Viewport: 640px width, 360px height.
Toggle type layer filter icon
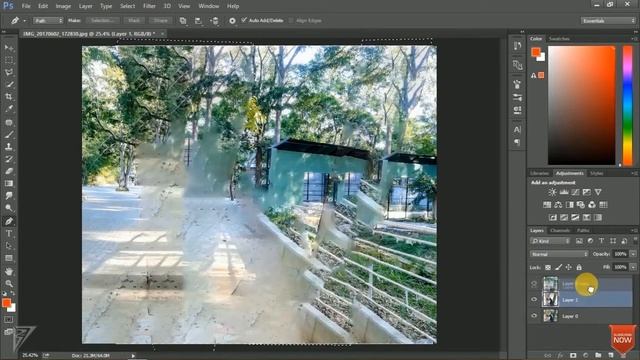(601, 241)
